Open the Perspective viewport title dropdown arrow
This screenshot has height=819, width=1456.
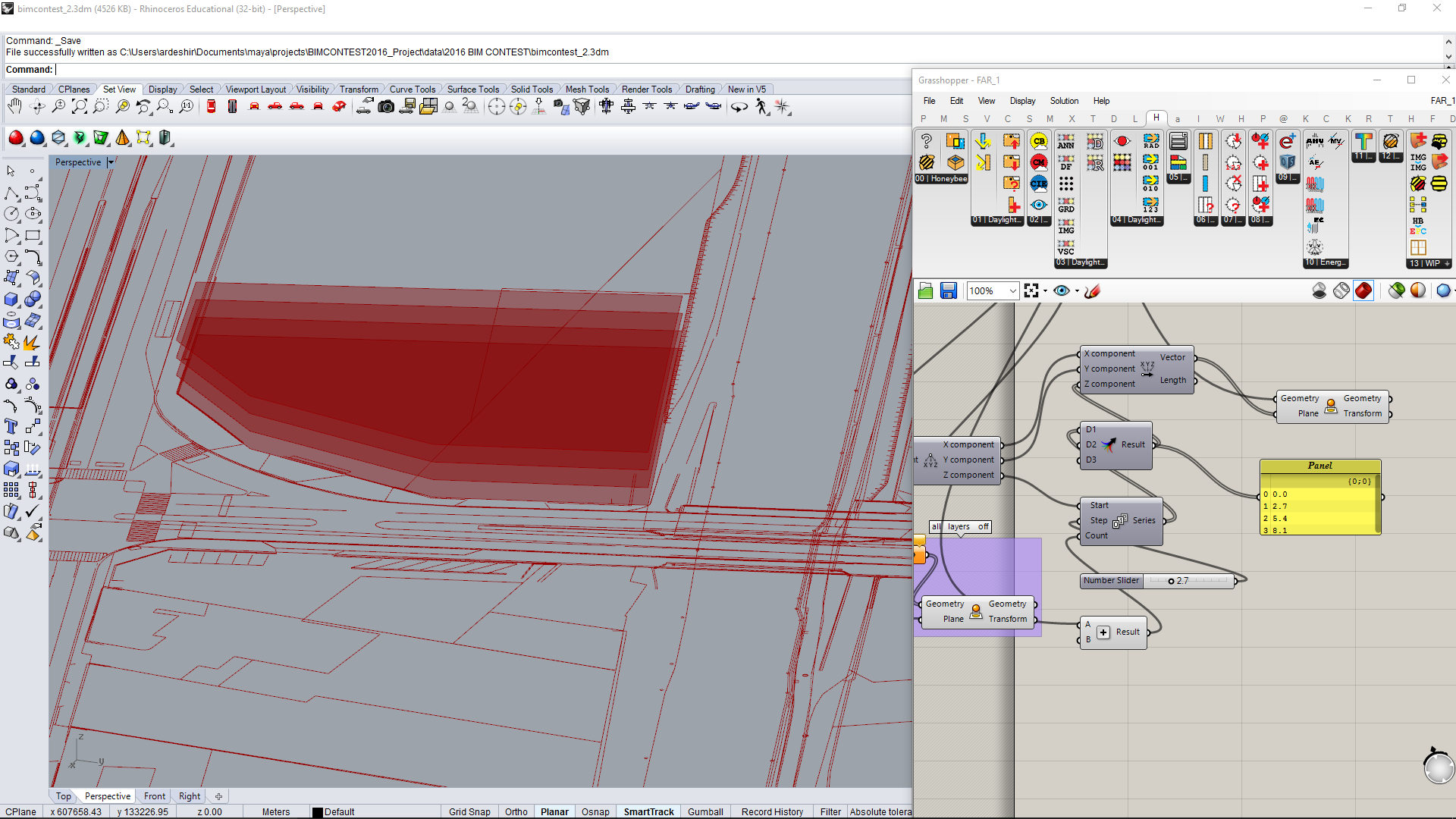coord(111,162)
